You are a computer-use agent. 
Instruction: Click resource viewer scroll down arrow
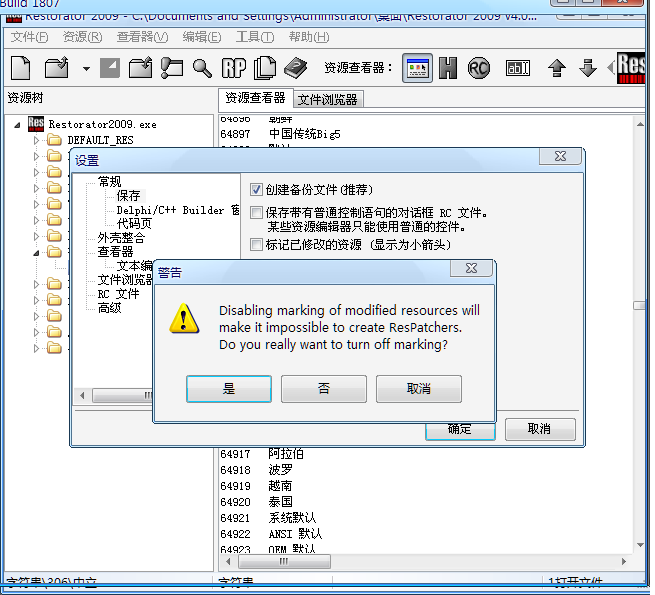pos(640,545)
